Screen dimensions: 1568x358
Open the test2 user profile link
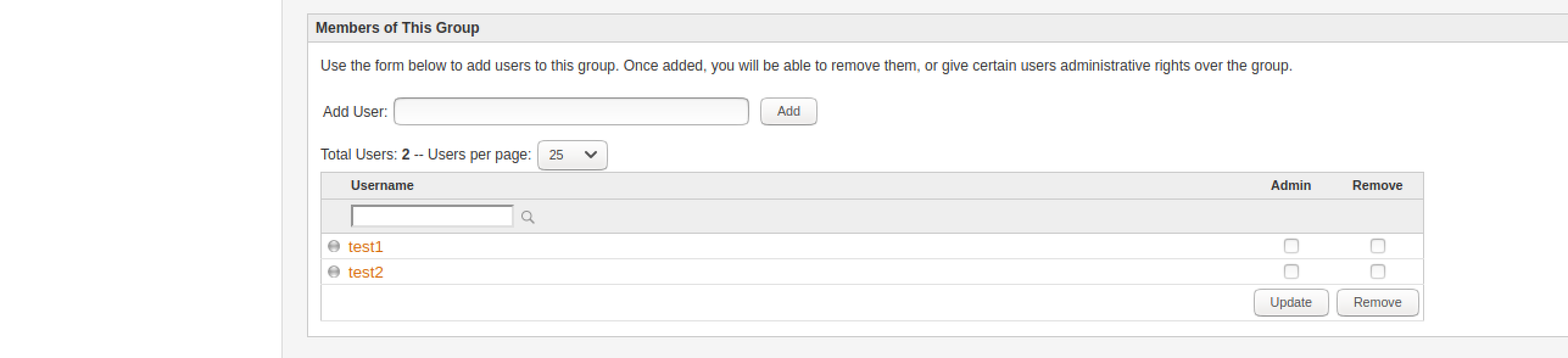366,272
